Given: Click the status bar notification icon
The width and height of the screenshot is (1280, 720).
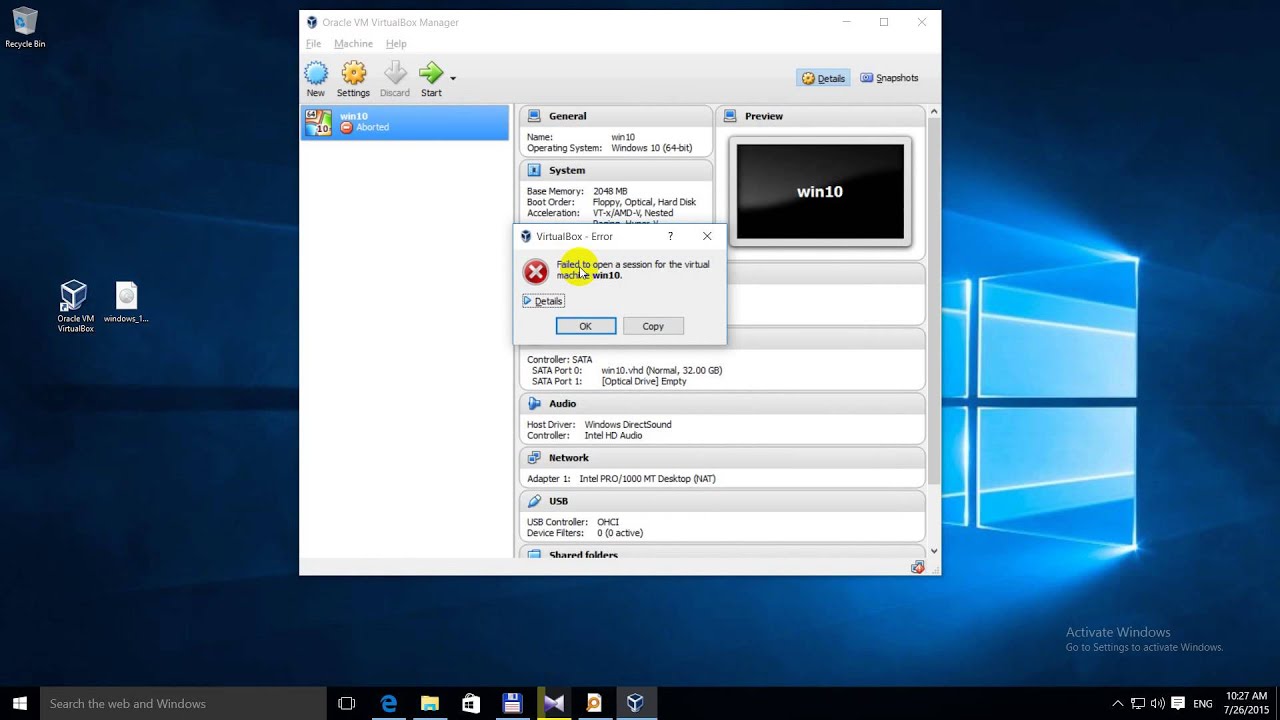Looking at the screenshot, I should click(x=918, y=567).
